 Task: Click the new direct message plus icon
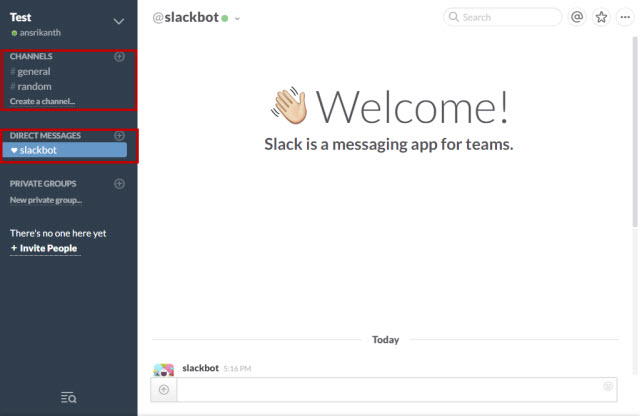(x=119, y=136)
